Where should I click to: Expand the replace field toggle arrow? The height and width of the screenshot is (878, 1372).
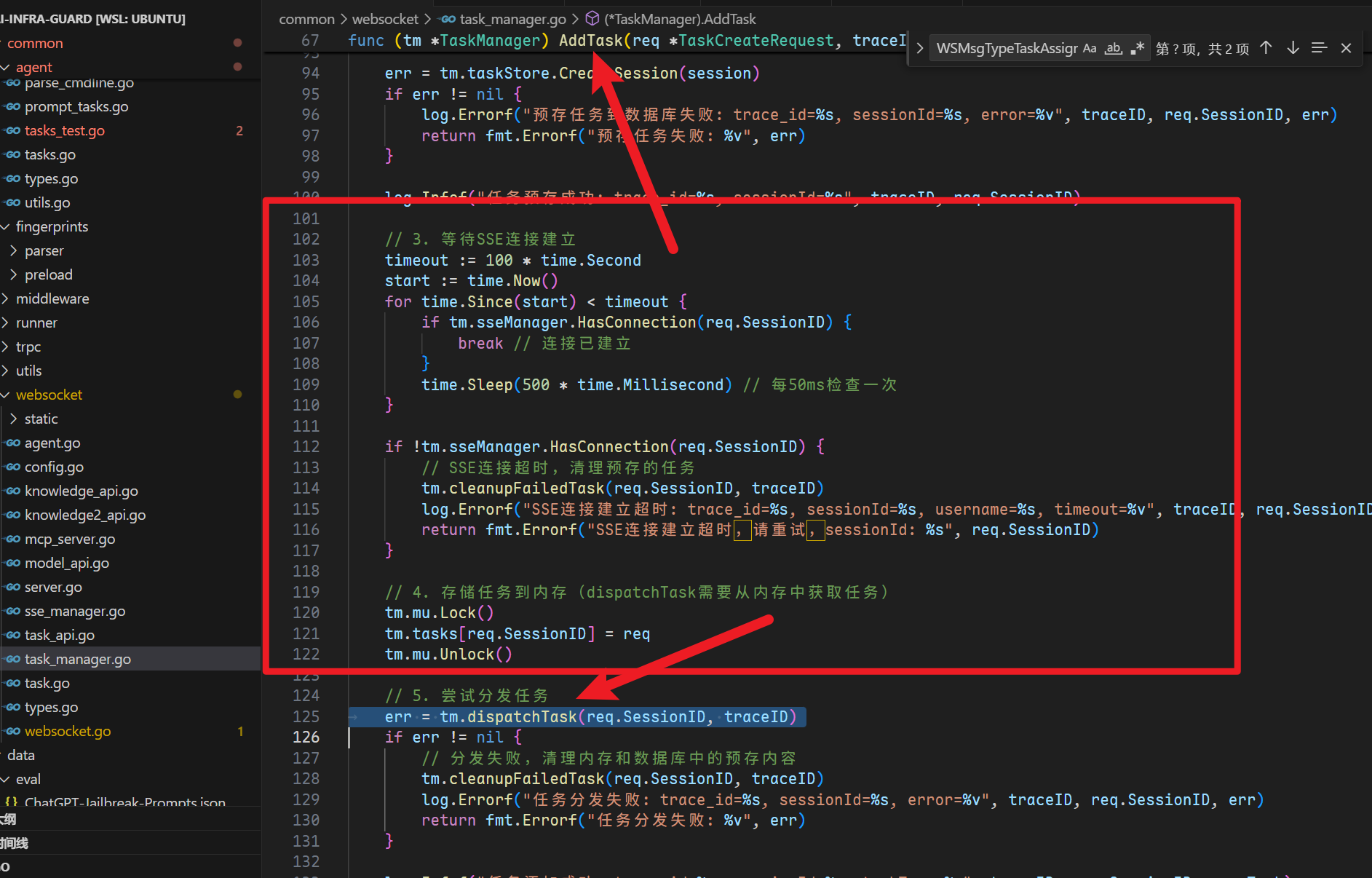(920, 49)
